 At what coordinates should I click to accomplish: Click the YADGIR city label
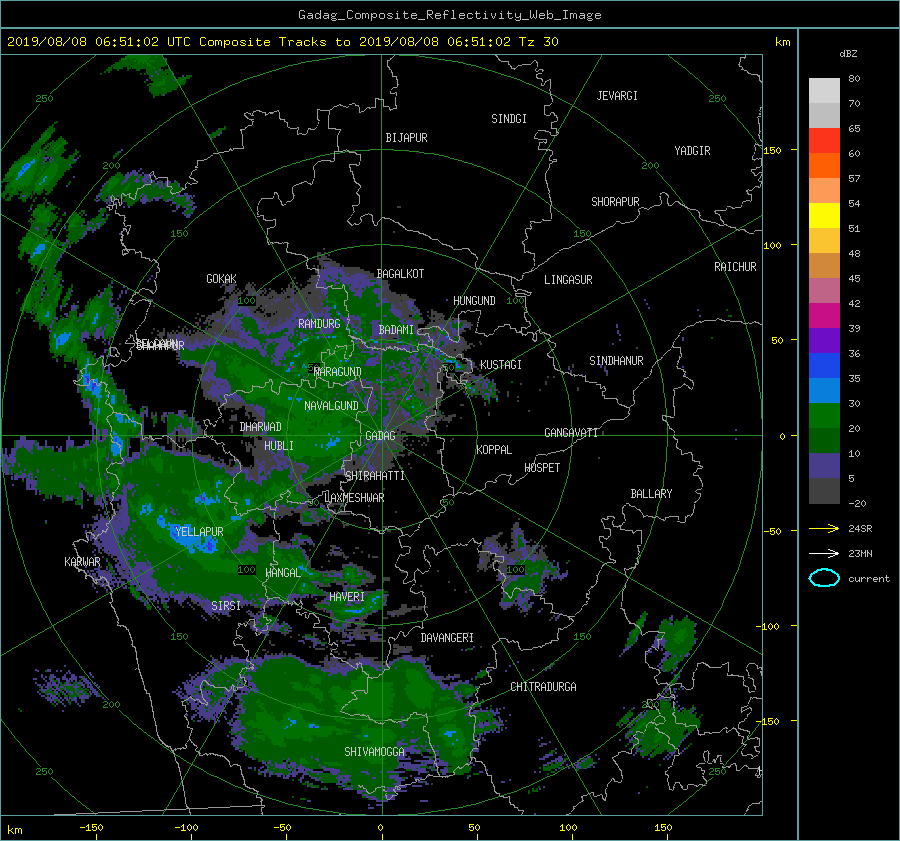point(692,151)
